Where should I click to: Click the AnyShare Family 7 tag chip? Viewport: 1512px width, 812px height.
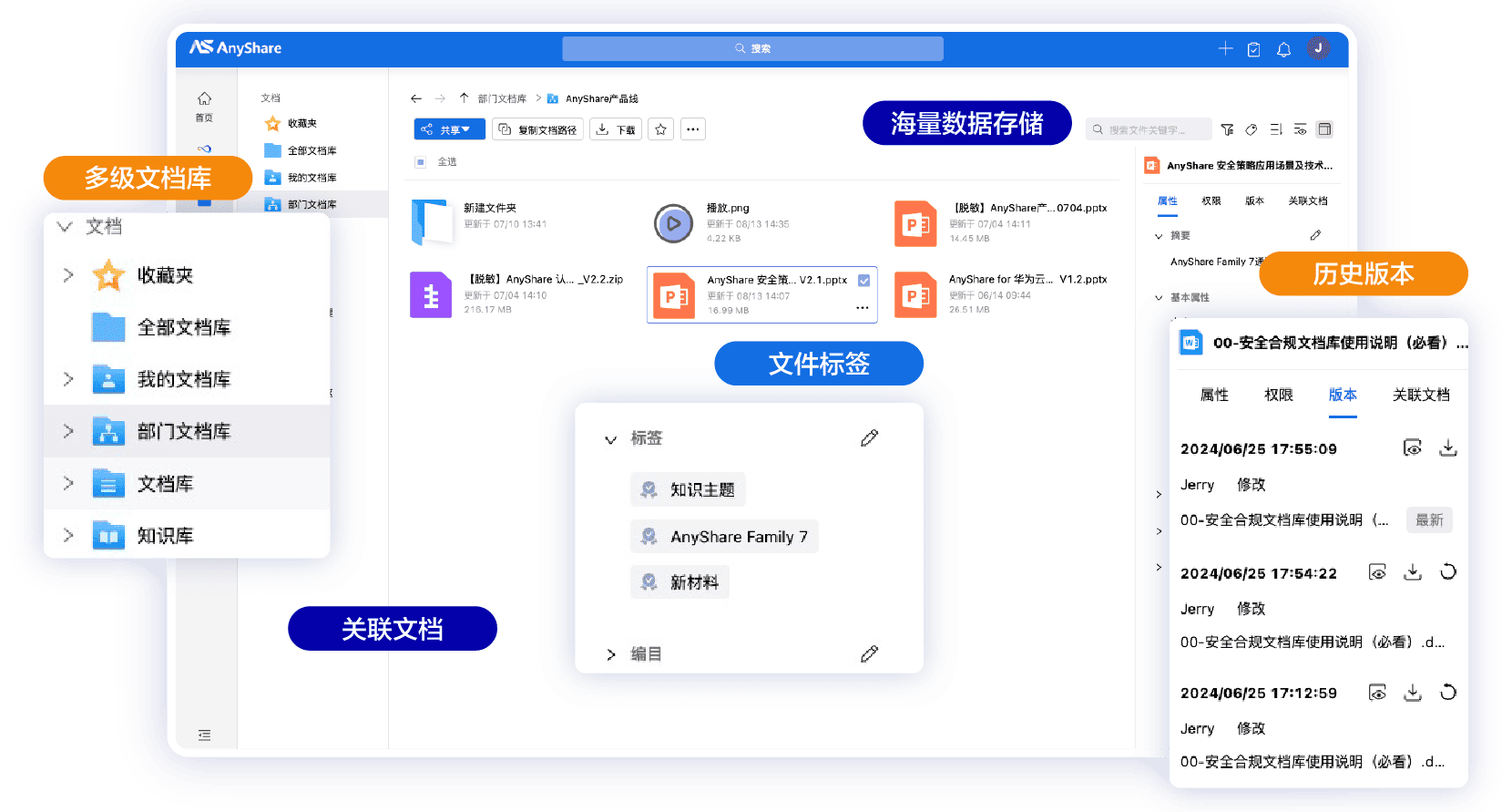click(x=724, y=537)
